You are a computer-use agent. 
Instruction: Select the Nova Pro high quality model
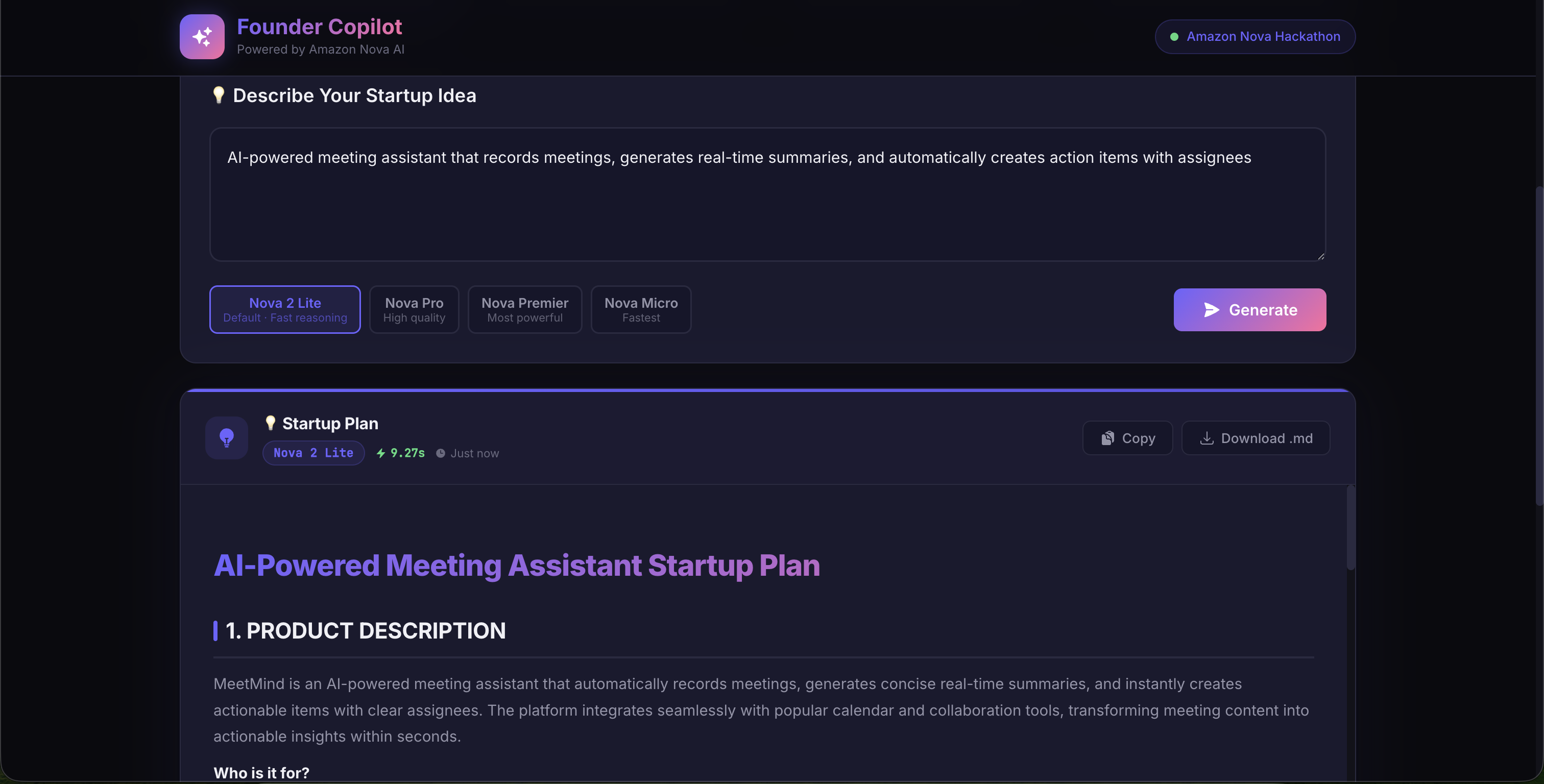tap(414, 309)
